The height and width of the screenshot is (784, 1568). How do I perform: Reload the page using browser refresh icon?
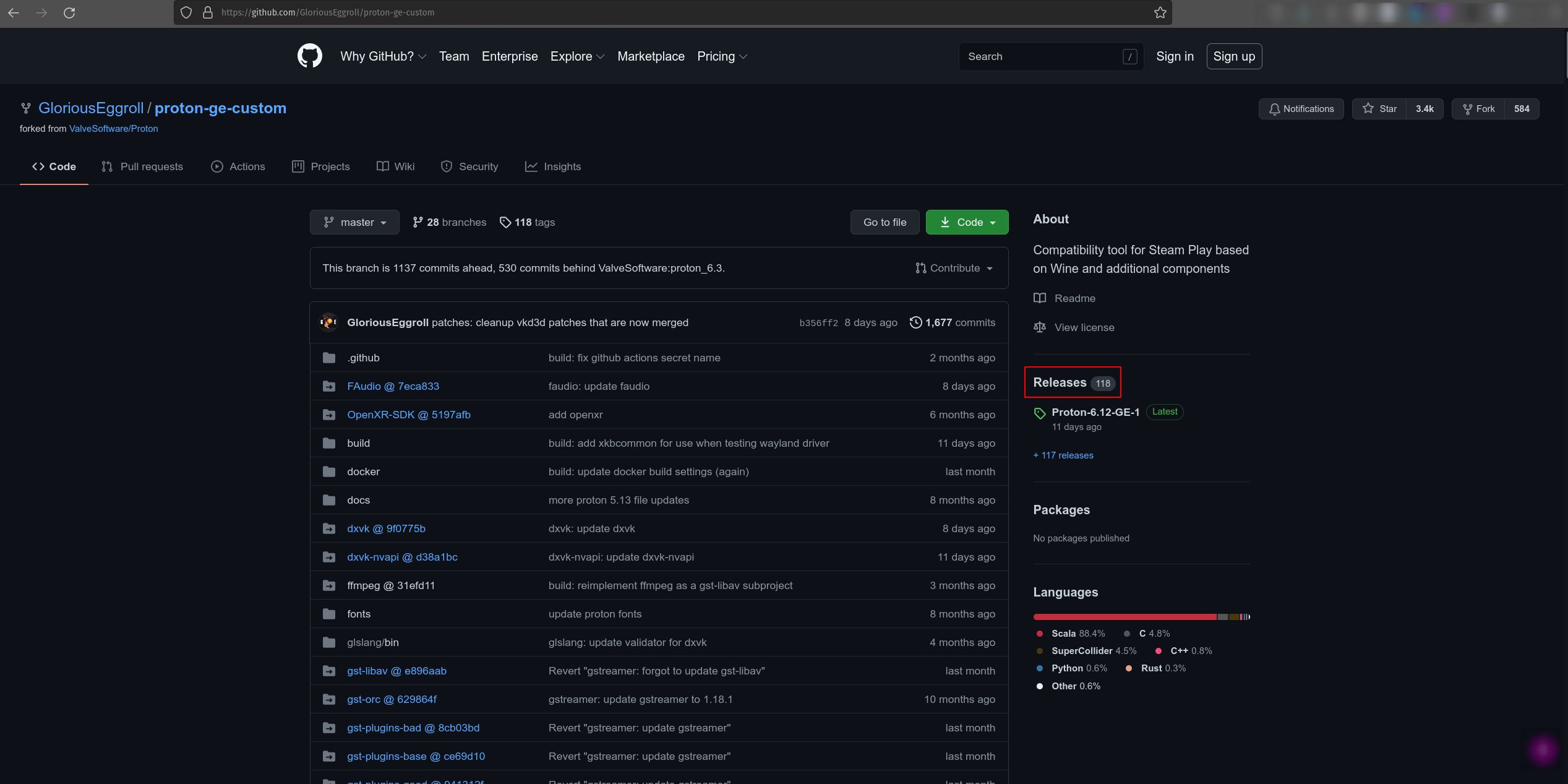69,12
